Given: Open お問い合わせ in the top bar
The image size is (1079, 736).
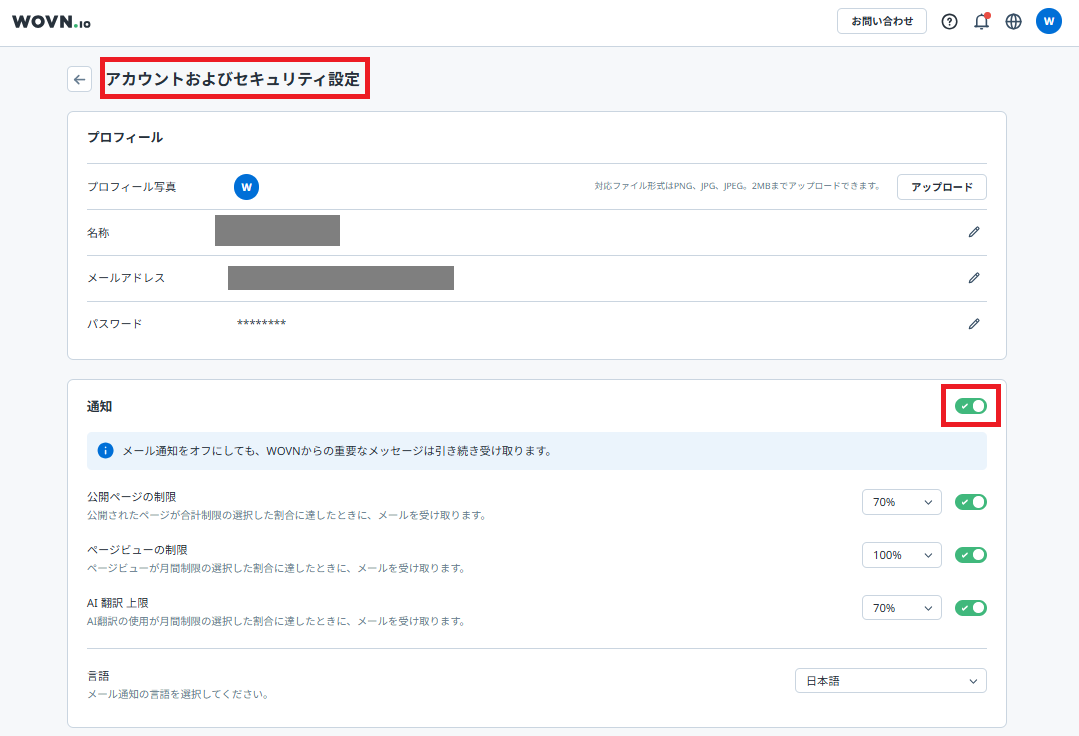Looking at the screenshot, I should pyautogui.click(x=881, y=20).
